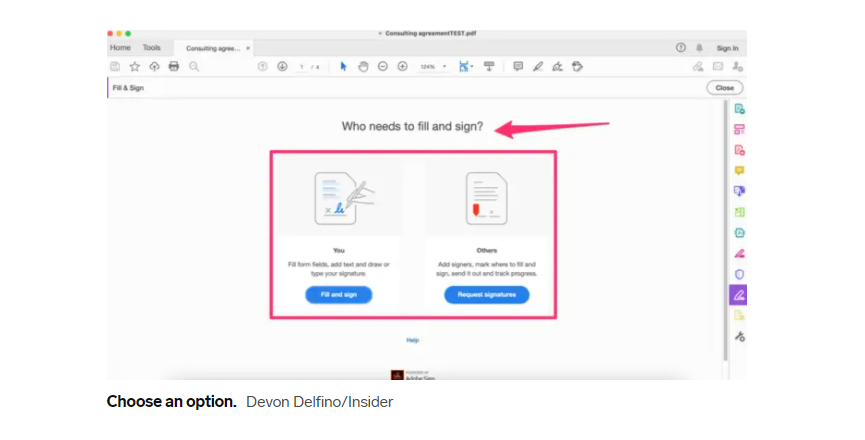Switch to the Home tab
Screen dimensions: 865x440
click(120, 48)
